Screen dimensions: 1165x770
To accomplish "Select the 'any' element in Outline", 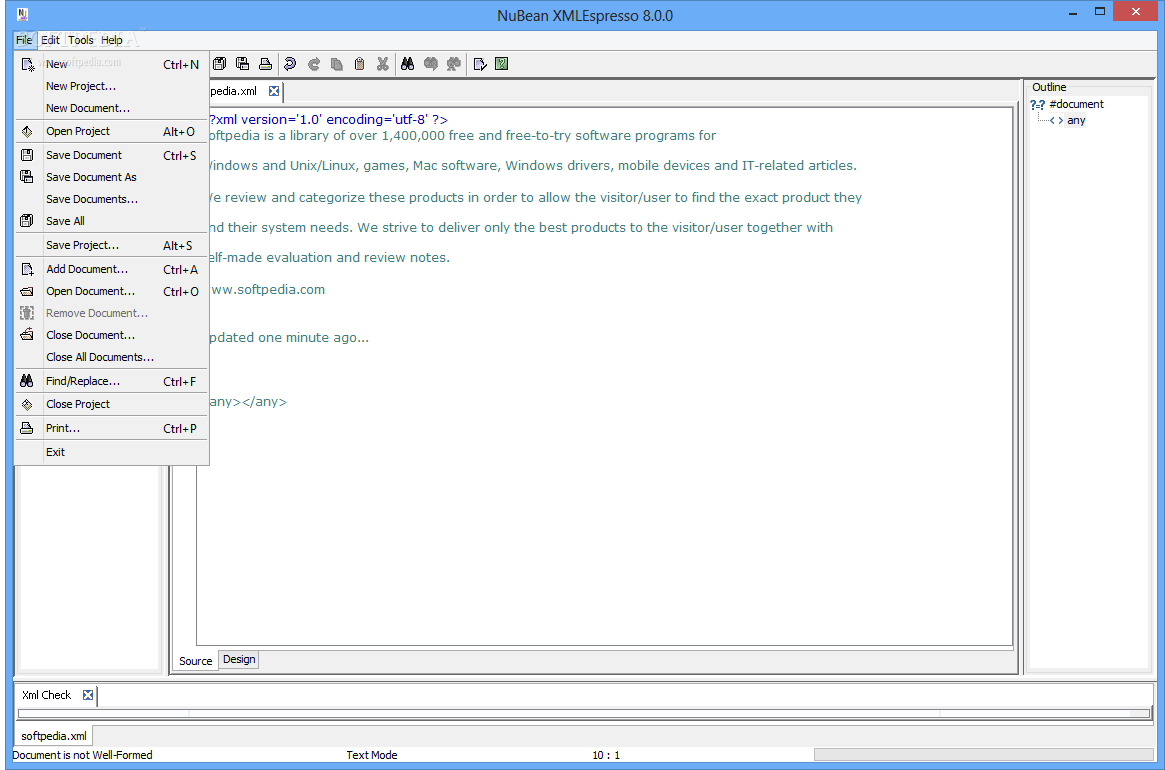I will pos(1076,120).
